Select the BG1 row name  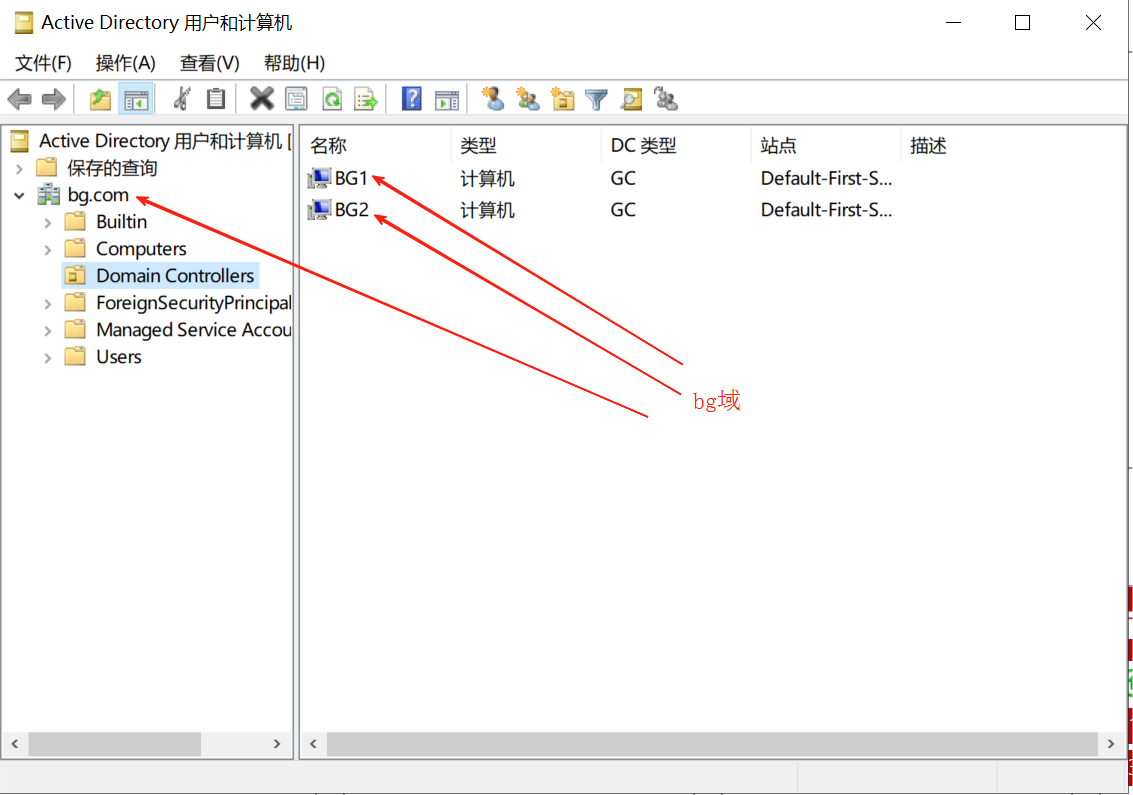click(351, 178)
